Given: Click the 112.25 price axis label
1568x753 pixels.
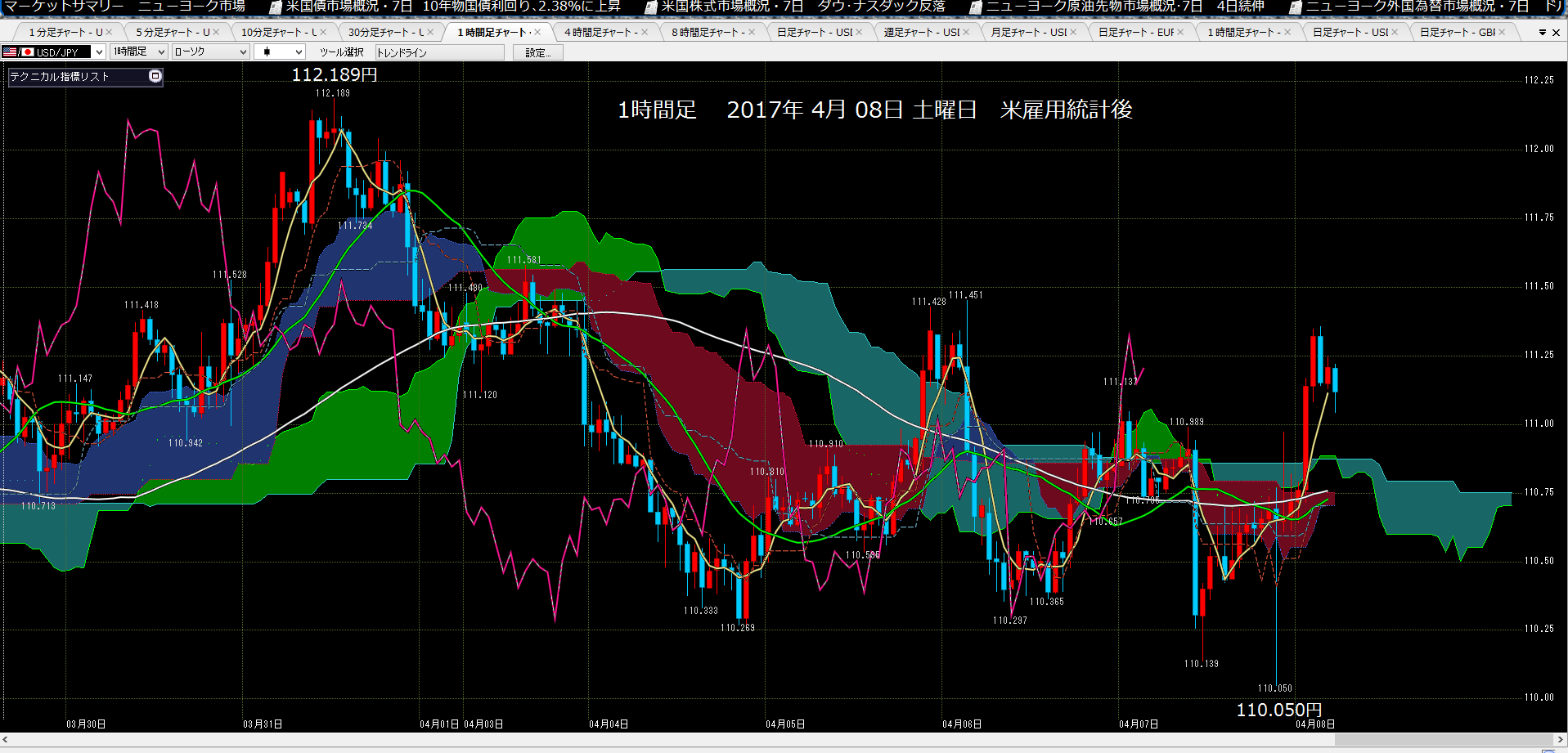Looking at the screenshot, I should pyautogui.click(x=1539, y=80).
